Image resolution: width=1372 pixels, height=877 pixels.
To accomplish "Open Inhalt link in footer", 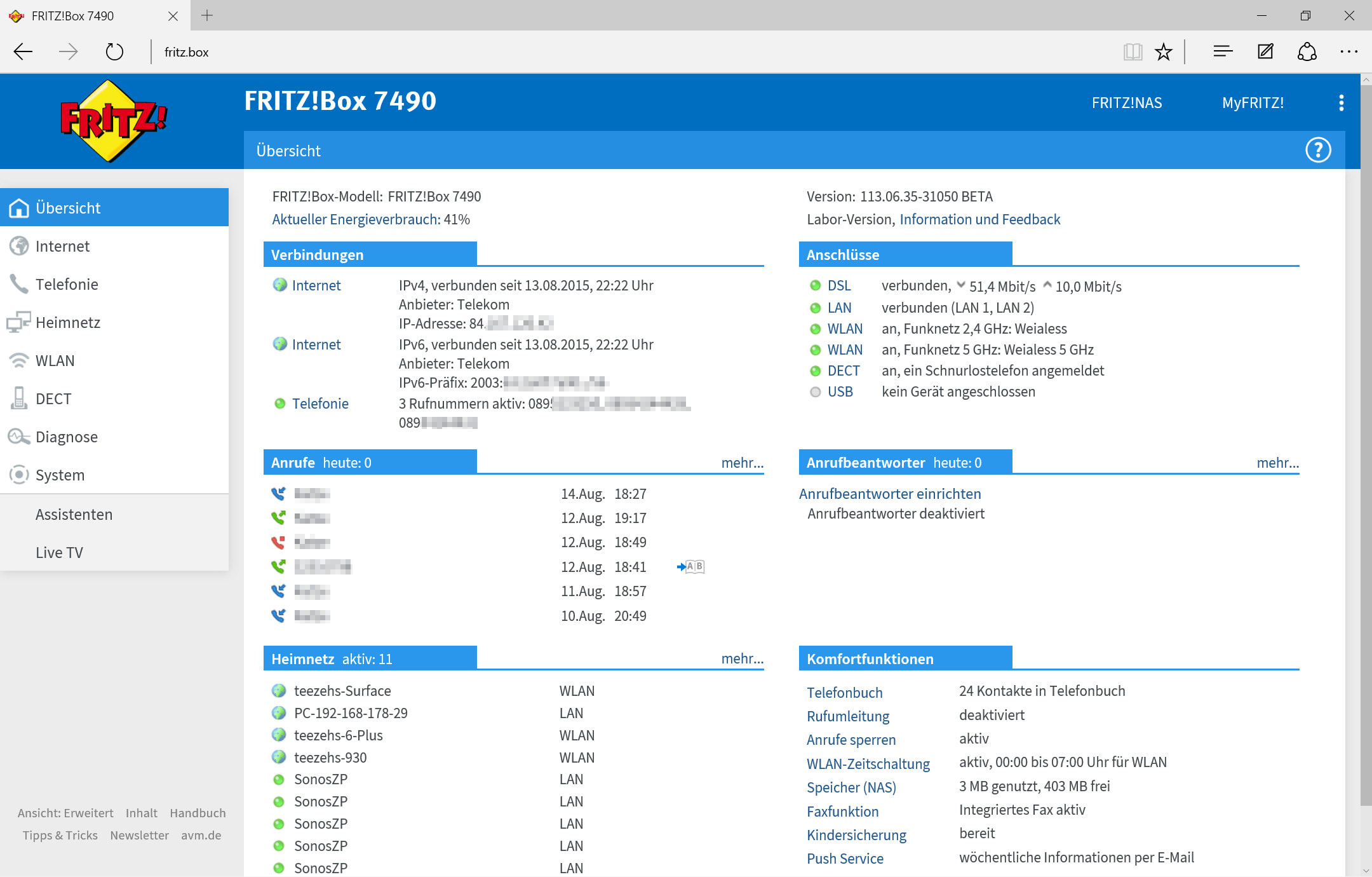I will tap(141, 813).
